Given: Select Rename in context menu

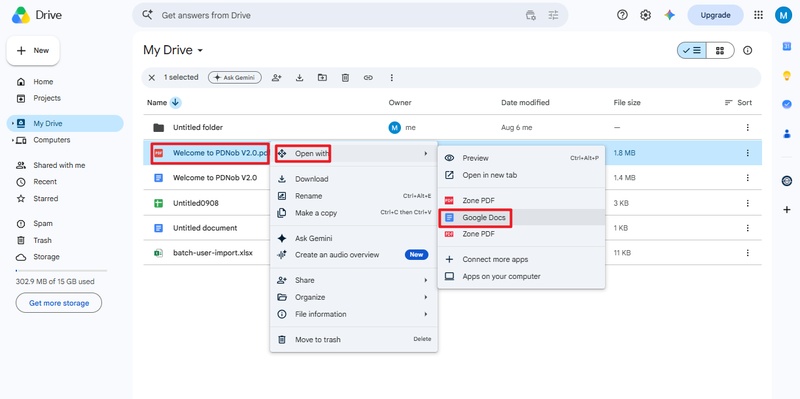Looking at the screenshot, I should [354, 196].
